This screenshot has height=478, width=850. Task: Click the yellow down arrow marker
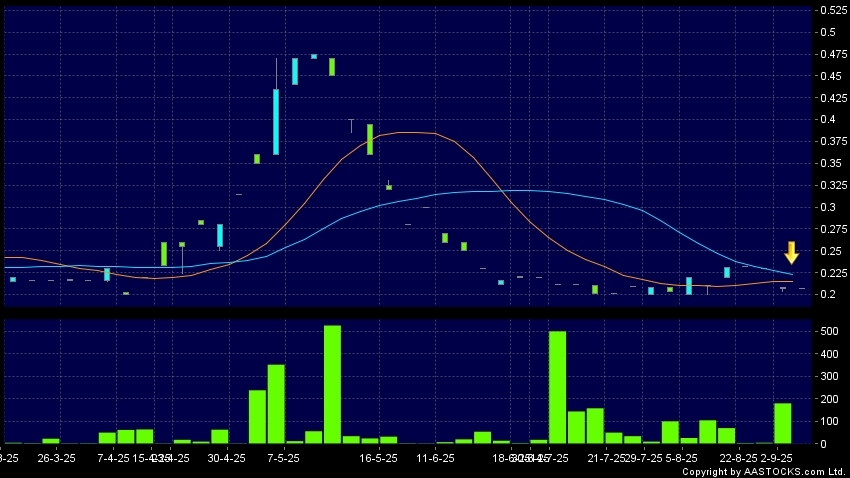tap(791, 252)
